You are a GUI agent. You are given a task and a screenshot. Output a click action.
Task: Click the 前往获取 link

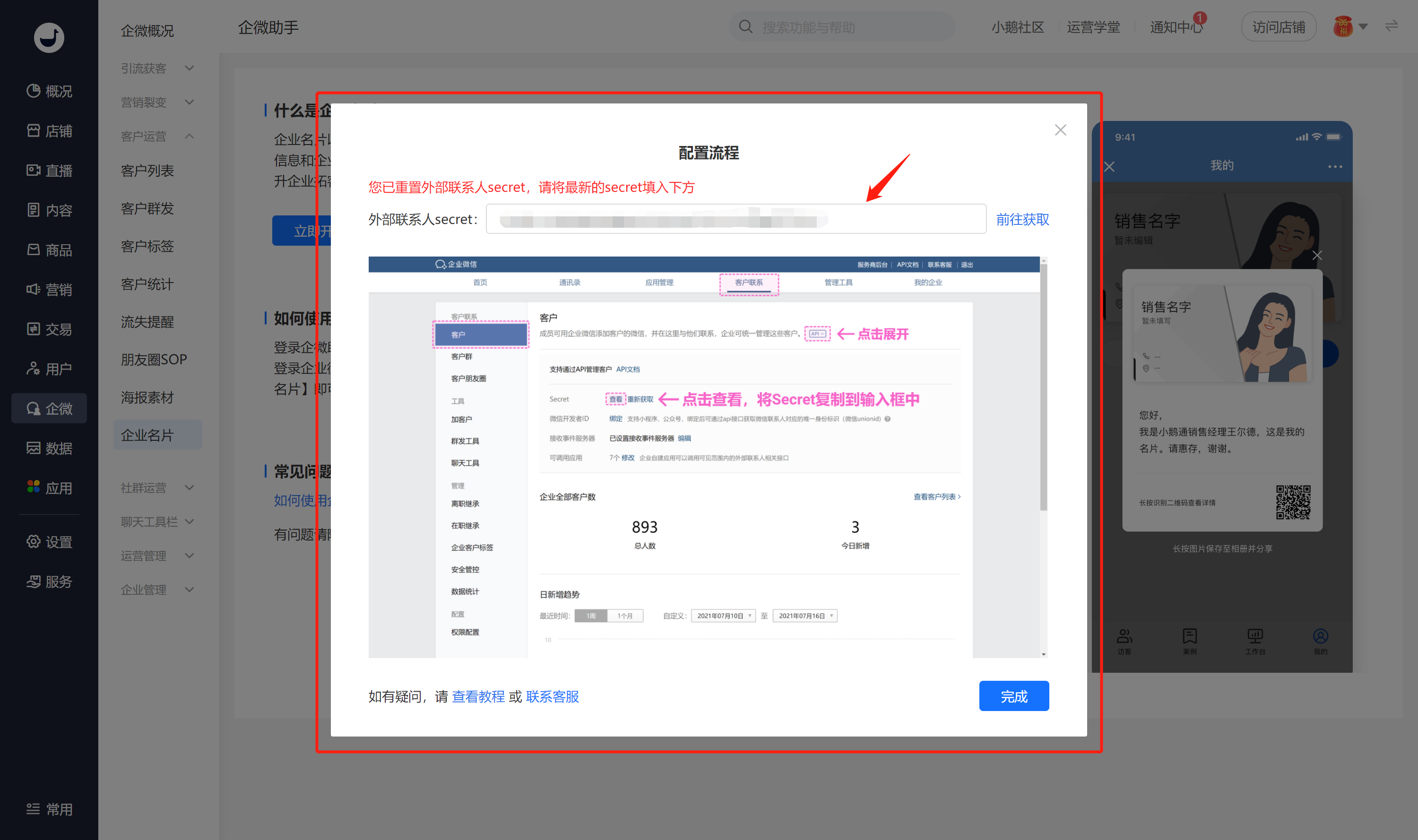click(x=1022, y=219)
